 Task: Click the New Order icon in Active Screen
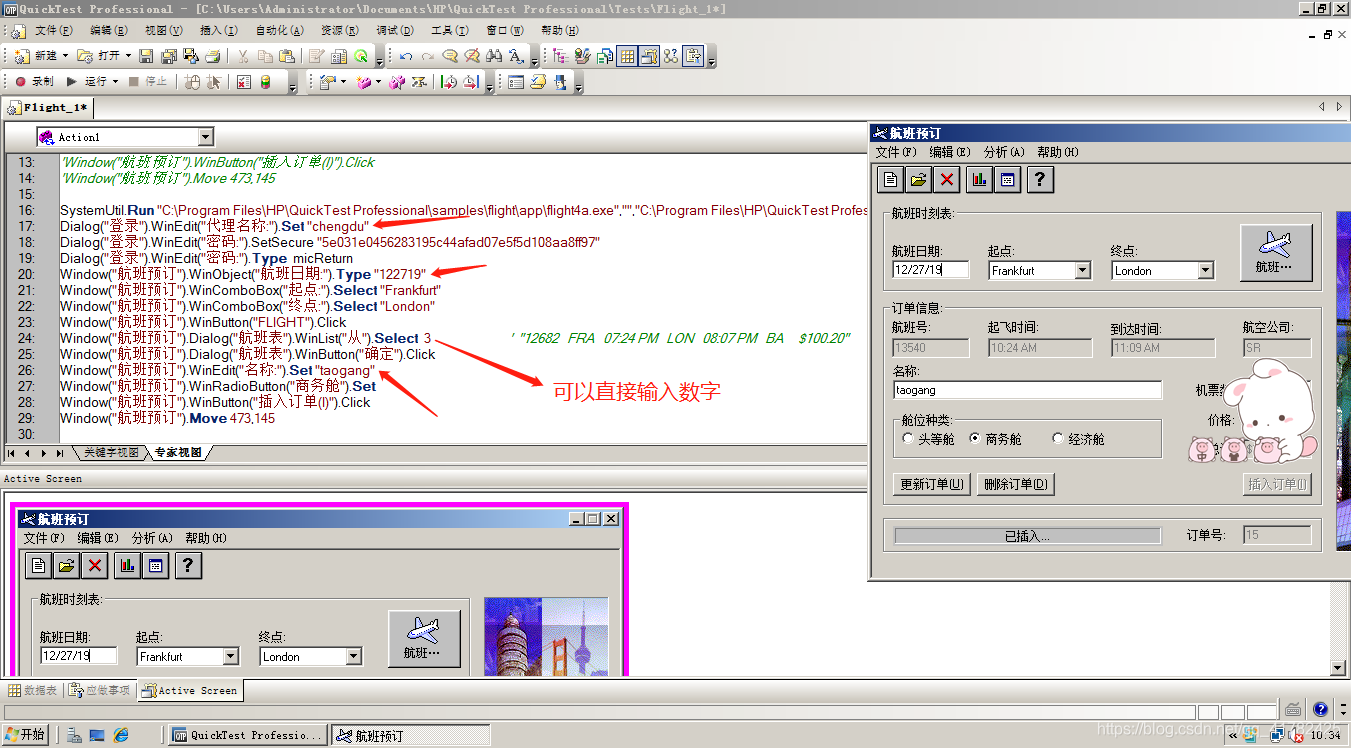click(x=38, y=566)
